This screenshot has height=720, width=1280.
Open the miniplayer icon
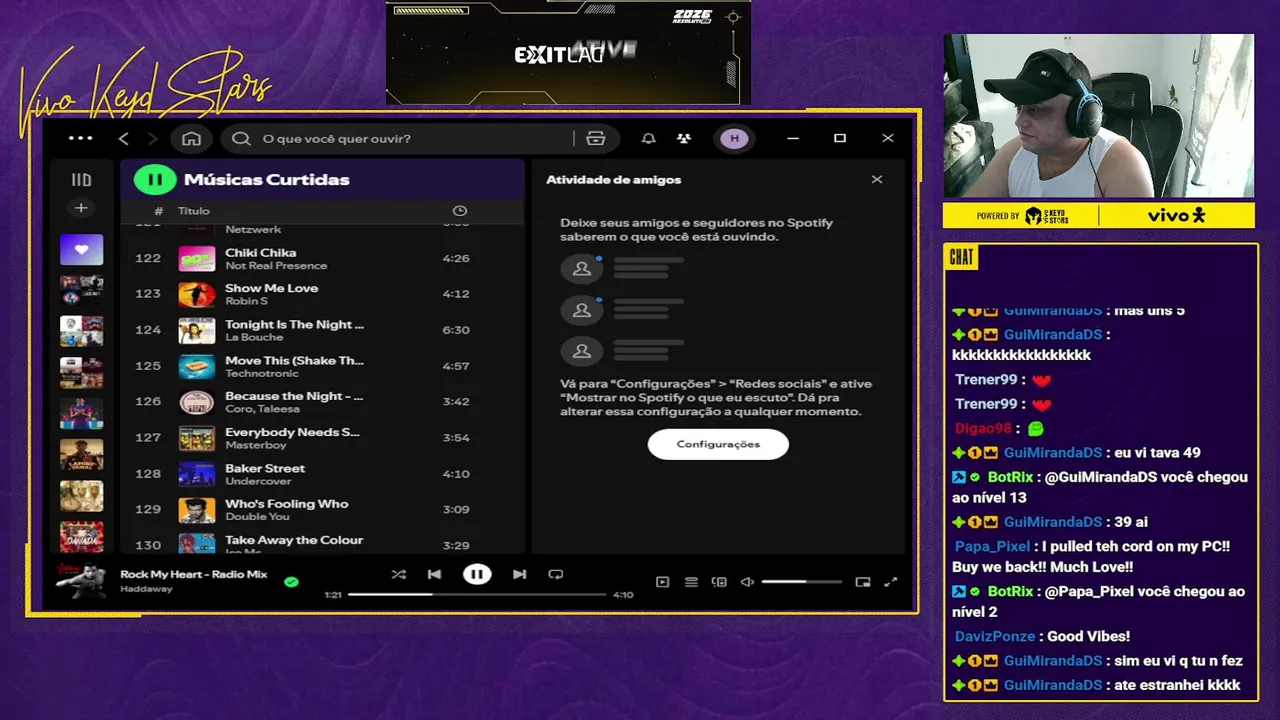863,582
